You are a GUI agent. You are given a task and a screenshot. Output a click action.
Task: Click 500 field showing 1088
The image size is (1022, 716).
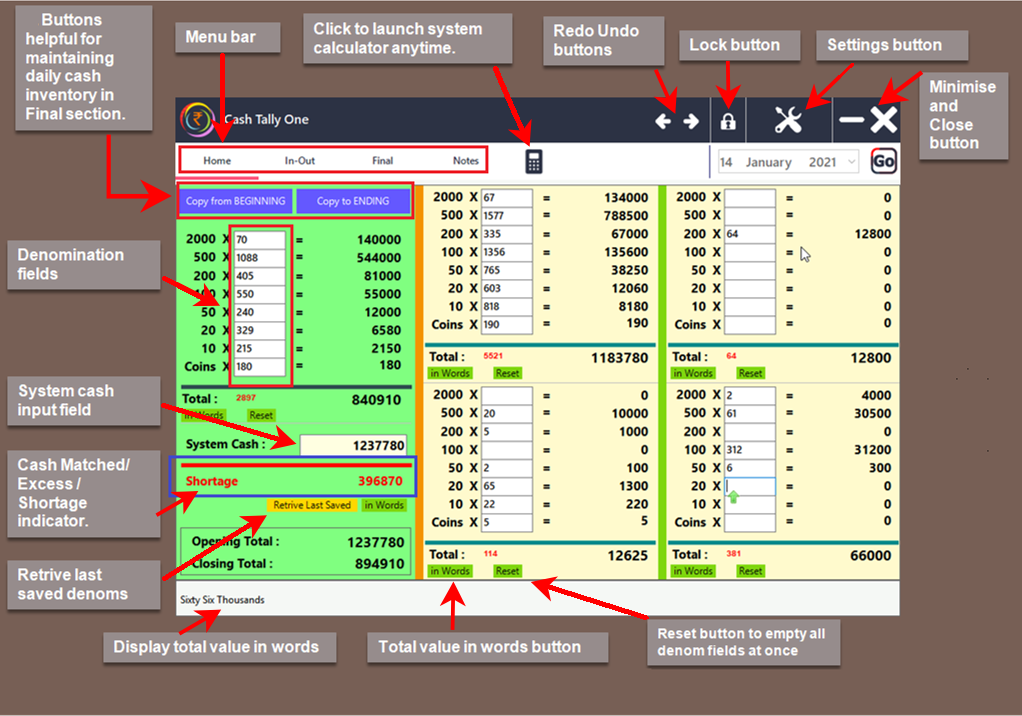[x=259, y=257]
